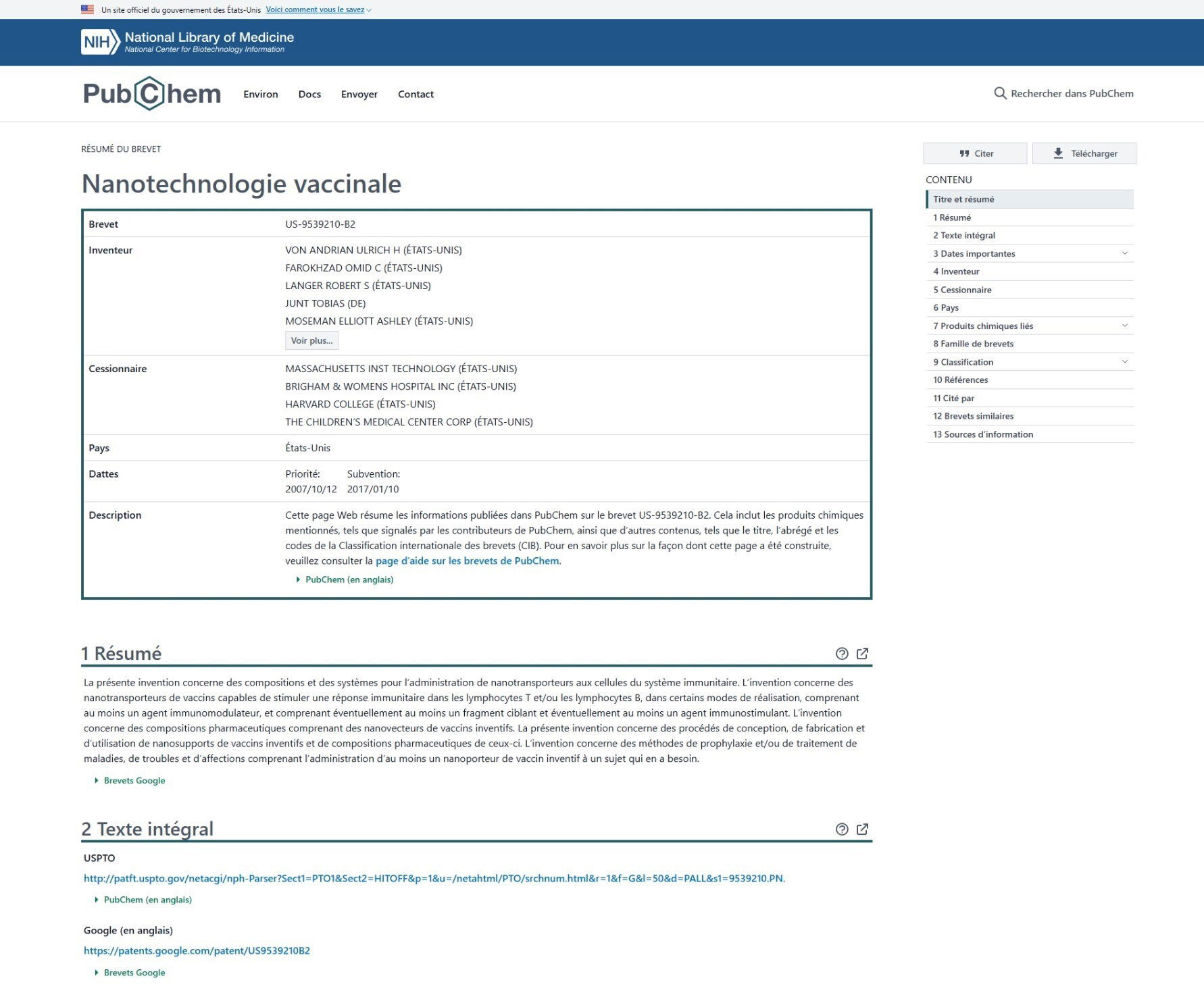Open Texte intégral section in new window
The image size is (1204, 1003).
(862, 829)
